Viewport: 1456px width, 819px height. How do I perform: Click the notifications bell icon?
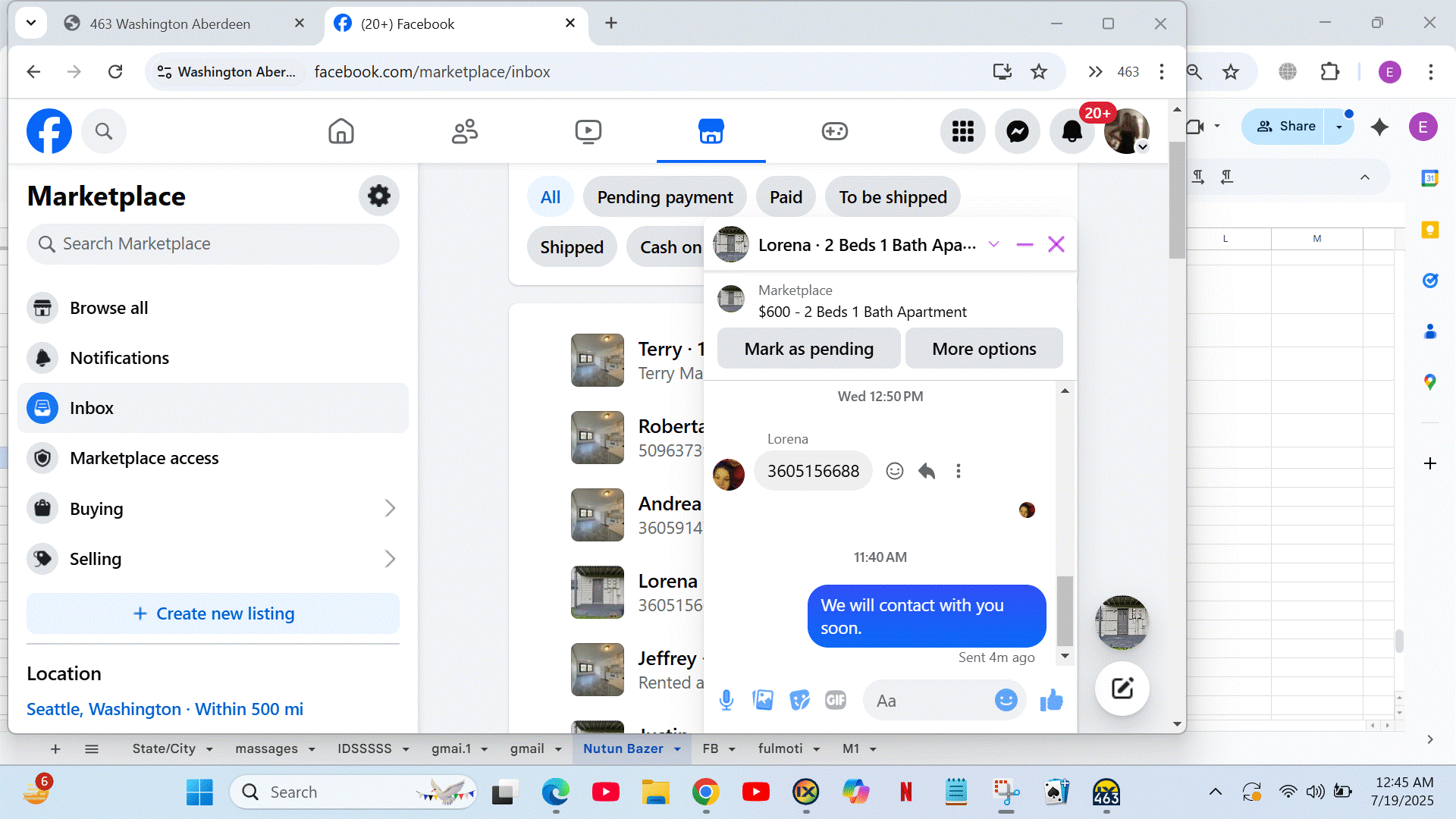1072,131
